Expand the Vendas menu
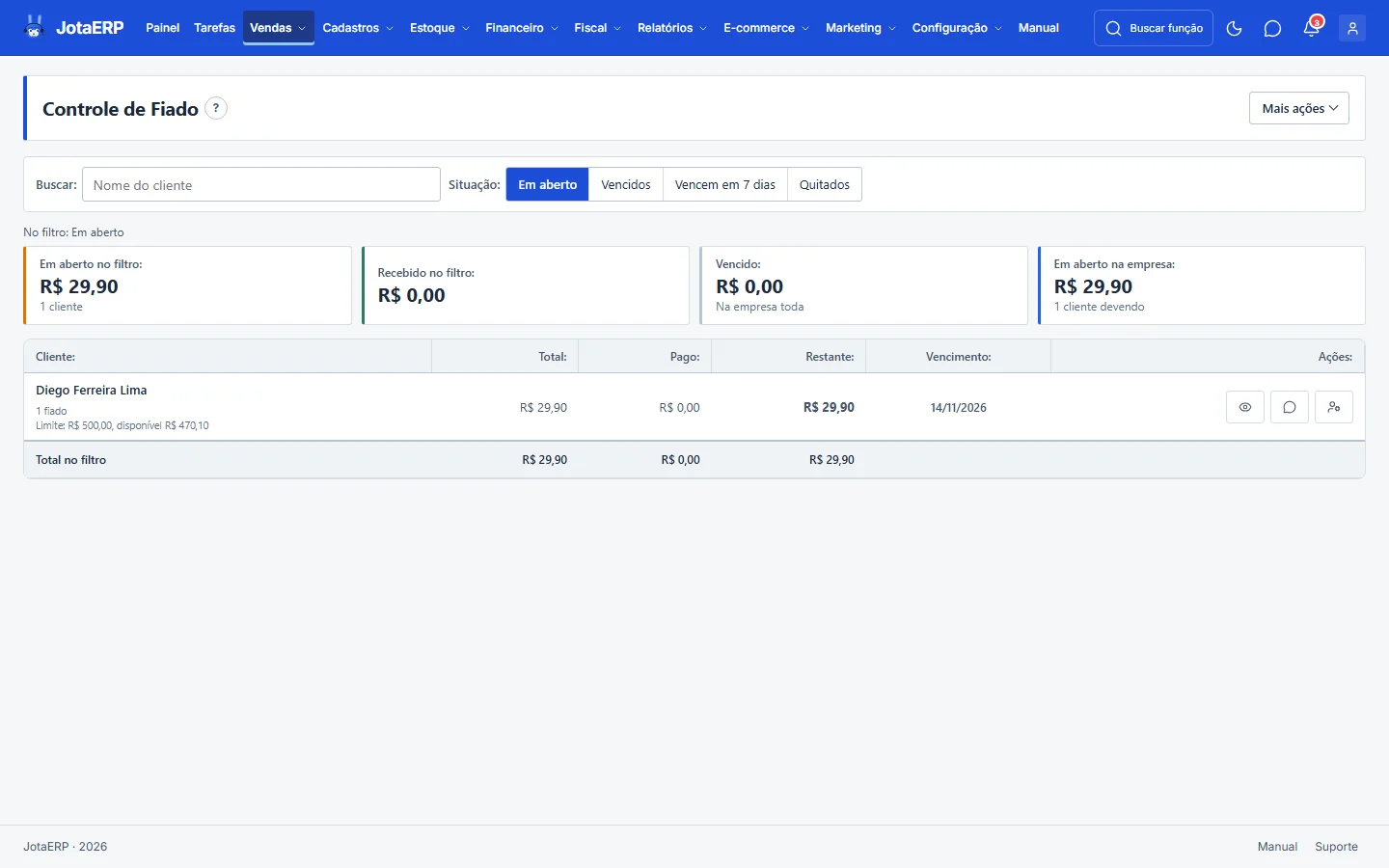This screenshot has width=1389, height=868. pos(278,28)
